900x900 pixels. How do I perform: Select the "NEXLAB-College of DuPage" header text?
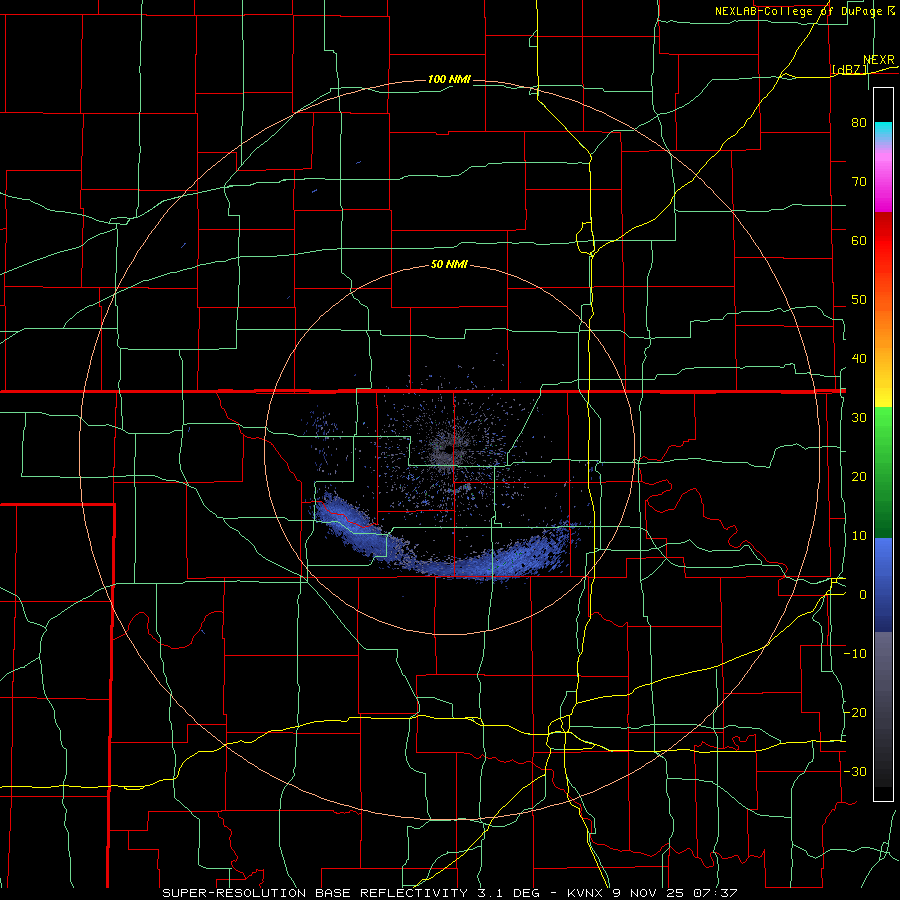(x=800, y=11)
